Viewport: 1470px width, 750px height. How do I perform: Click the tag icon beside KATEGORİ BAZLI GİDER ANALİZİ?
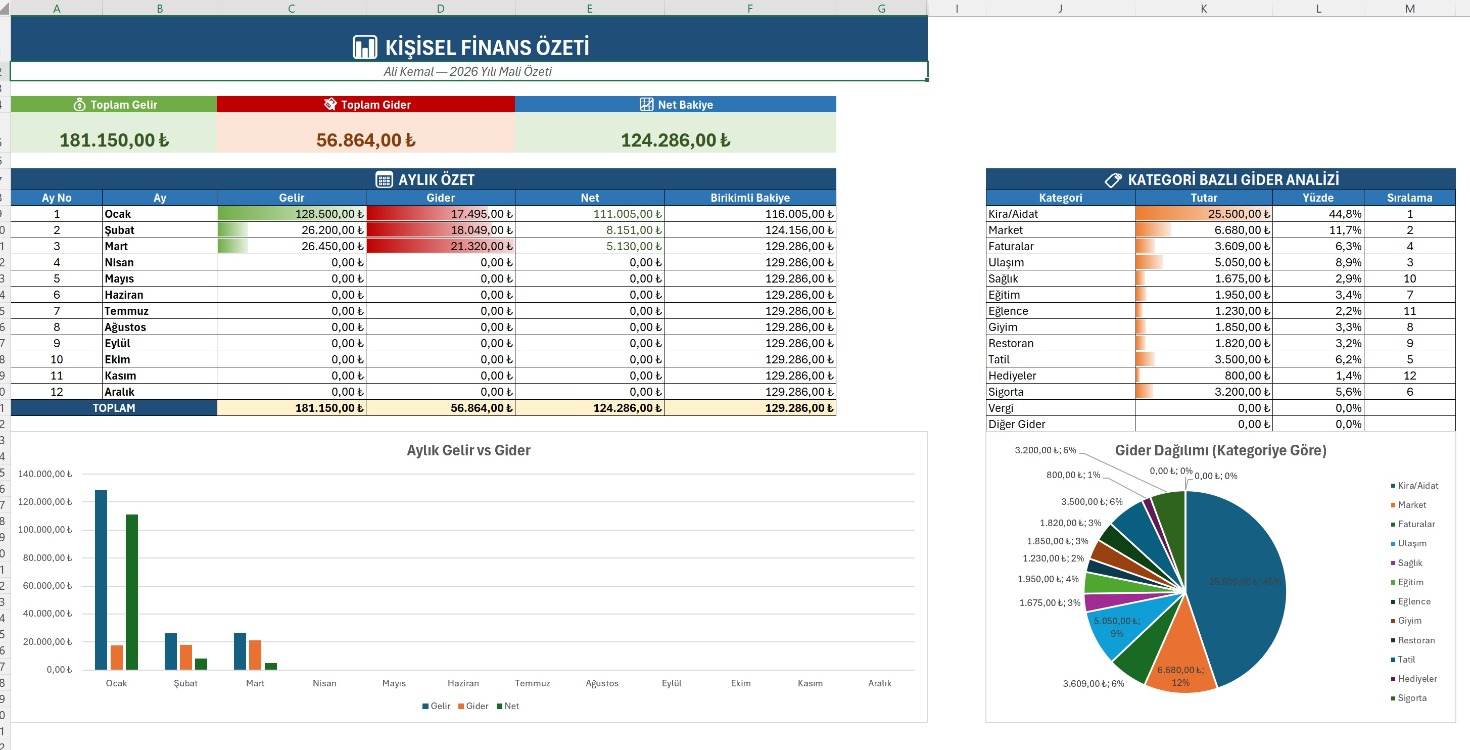pos(1113,180)
